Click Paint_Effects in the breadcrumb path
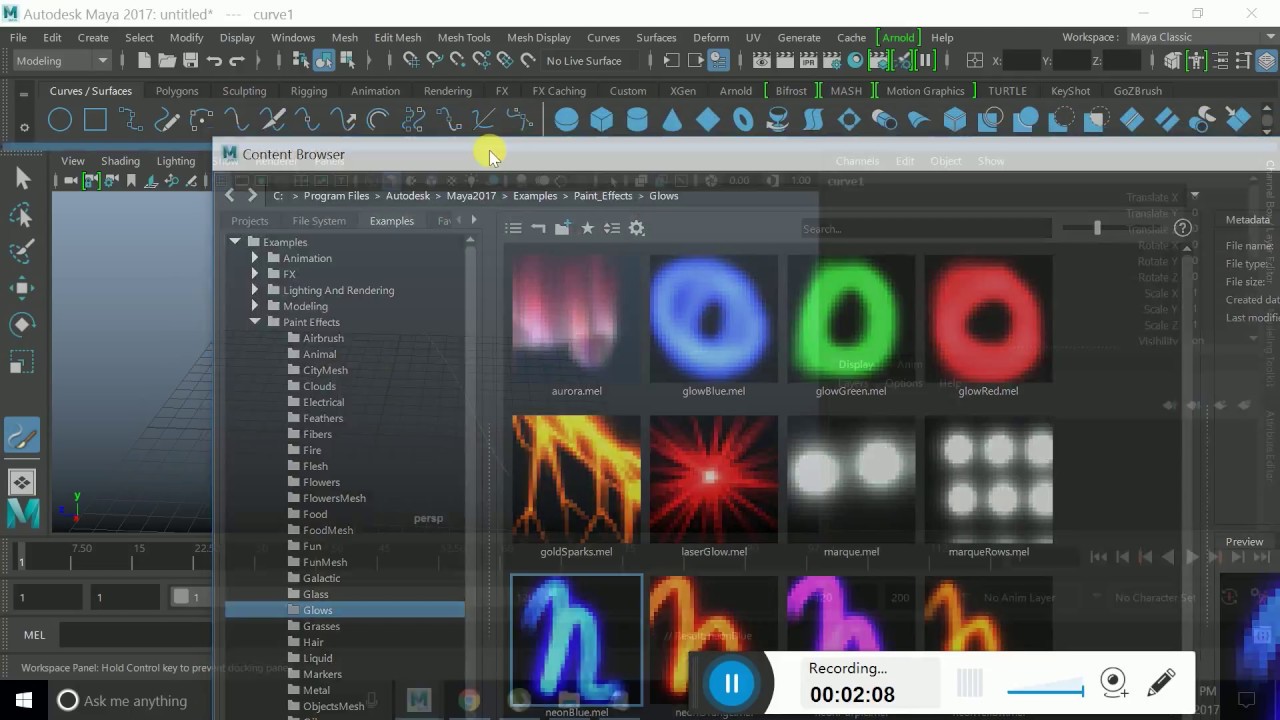This screenshot has height=720, width=1280. pyautogui.click(x=603, y=196)
